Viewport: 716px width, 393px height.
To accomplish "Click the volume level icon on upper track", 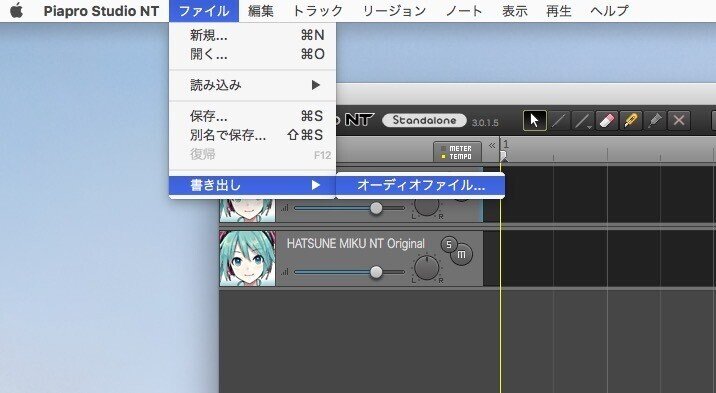I will (x=285, y=209).
